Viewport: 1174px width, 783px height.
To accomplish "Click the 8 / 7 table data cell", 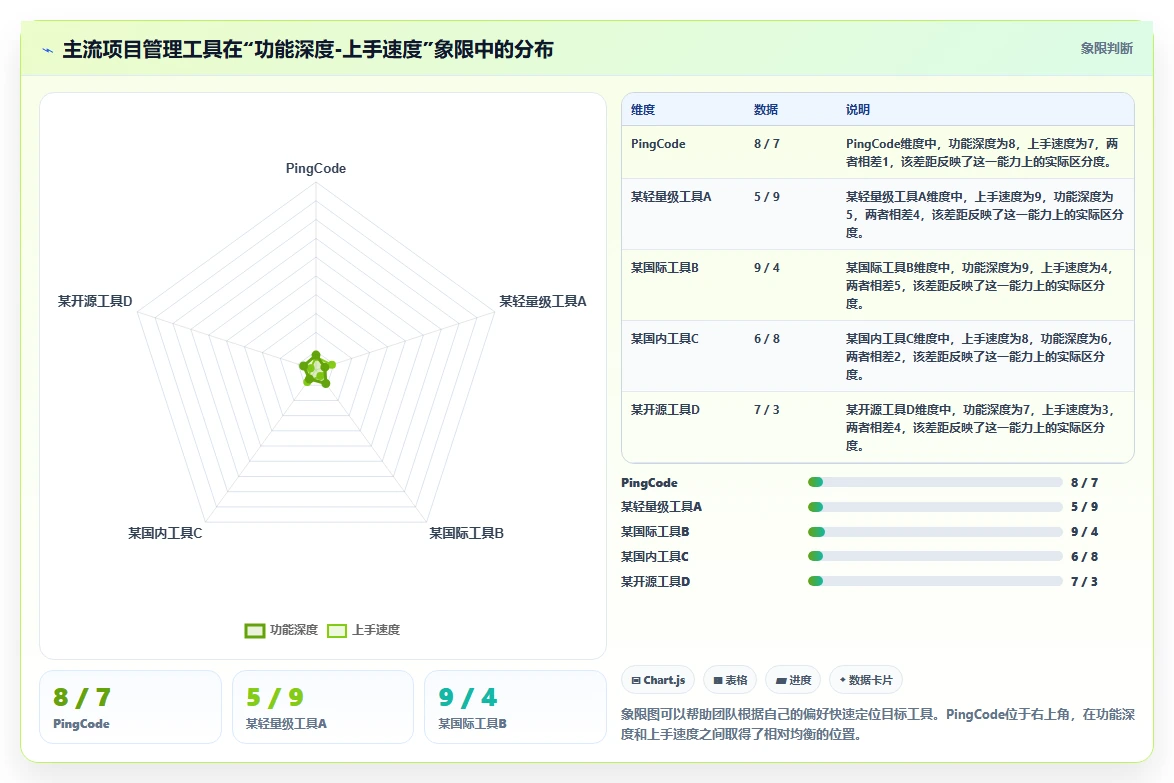I will (767, 144).
